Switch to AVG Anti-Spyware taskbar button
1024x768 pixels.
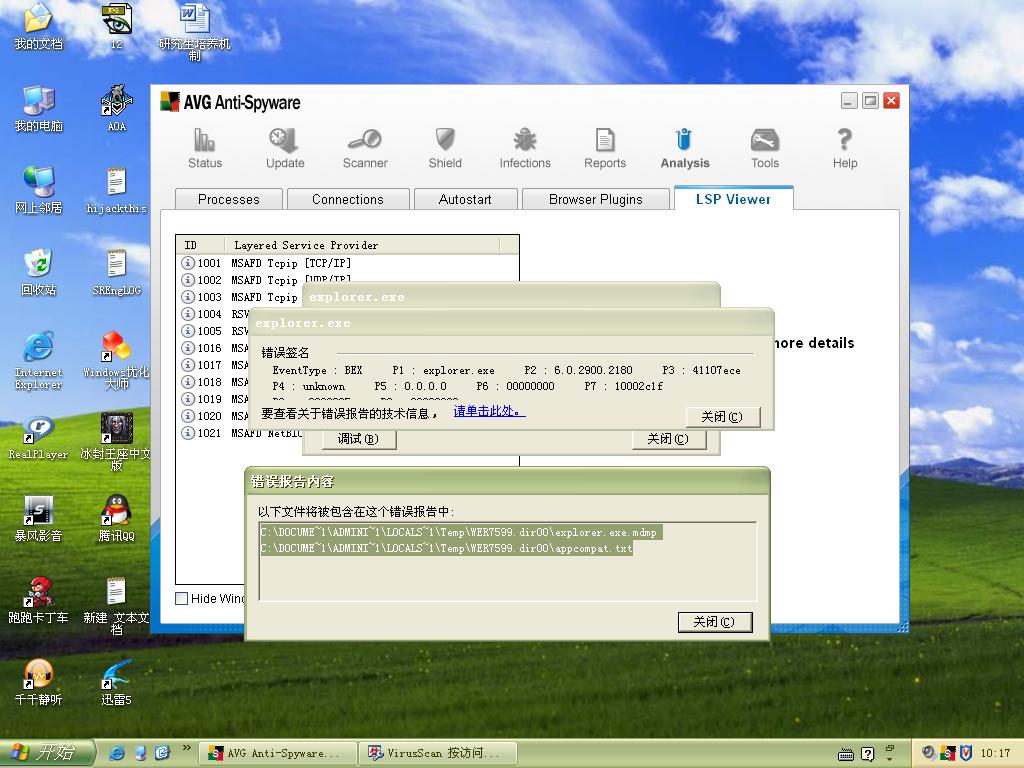pyautogui.click(x=280, y=754)
